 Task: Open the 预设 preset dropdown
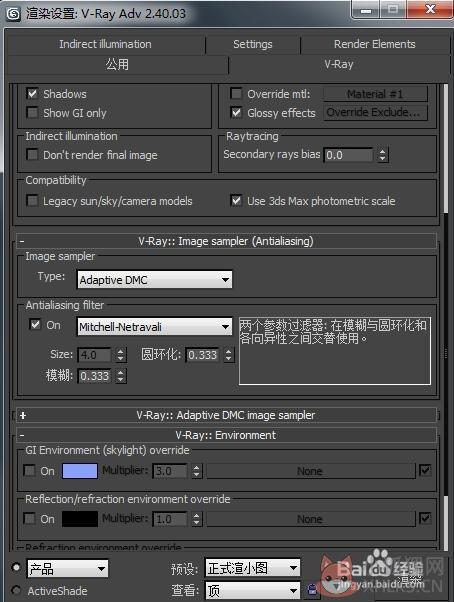tap(253, 568)
